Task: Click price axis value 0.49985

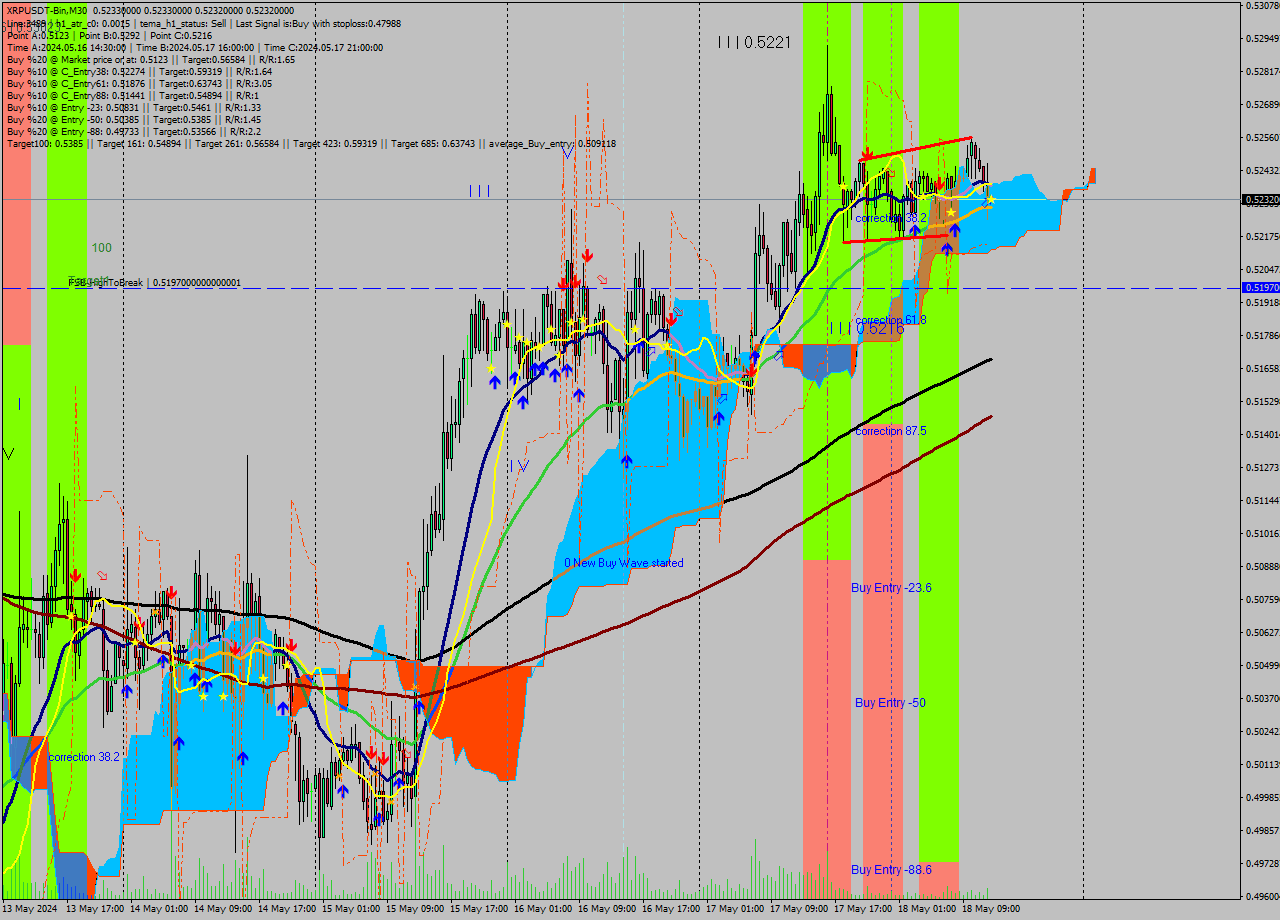Action: point(1264,798)
